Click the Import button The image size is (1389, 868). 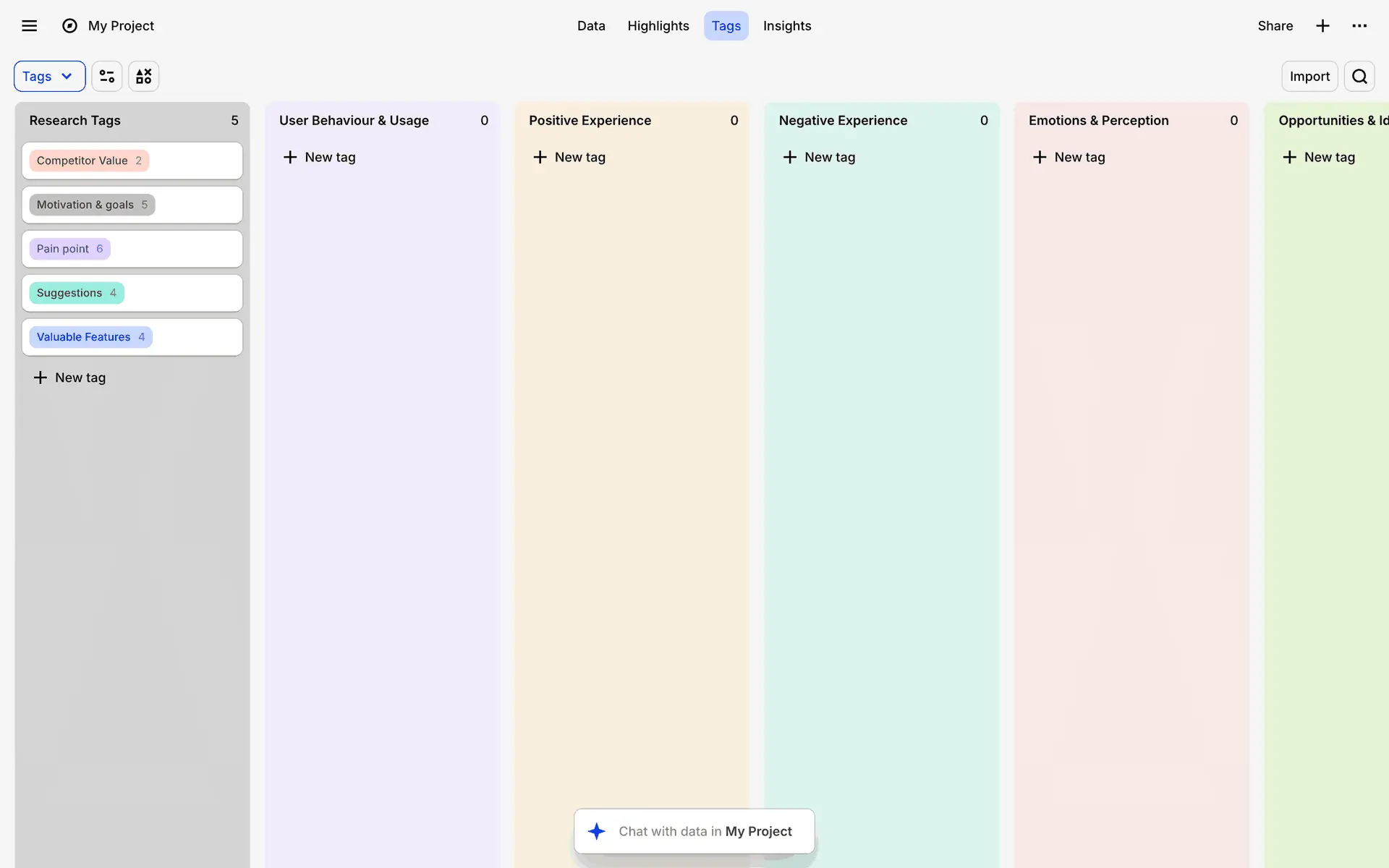coord(1309,77)
